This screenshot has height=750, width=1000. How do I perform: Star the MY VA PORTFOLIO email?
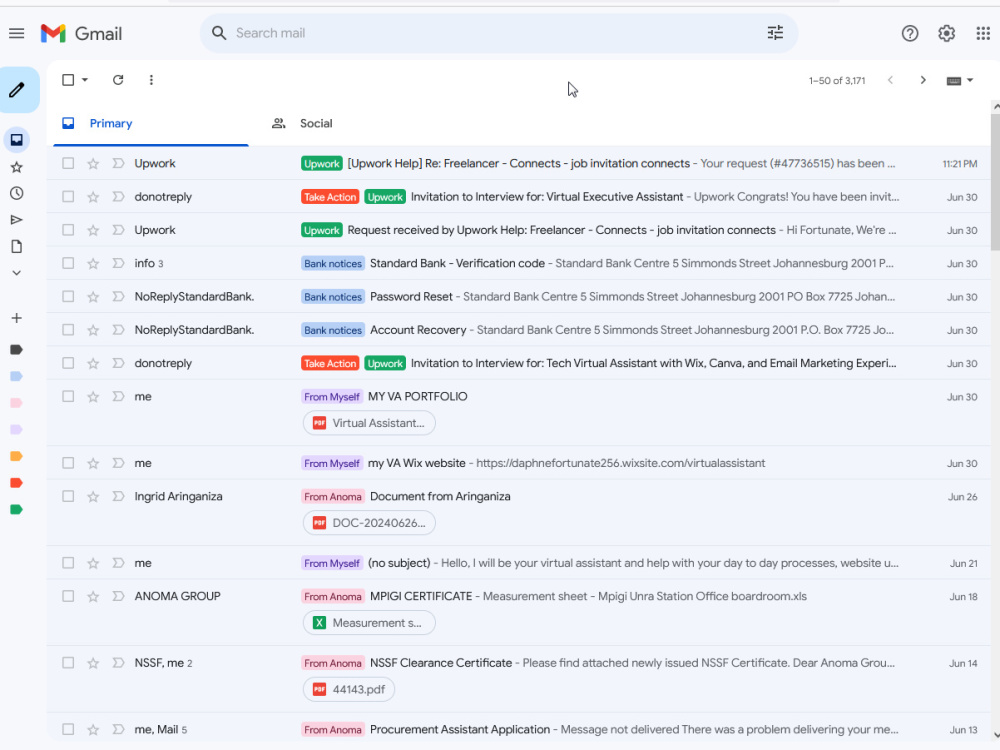93,397
